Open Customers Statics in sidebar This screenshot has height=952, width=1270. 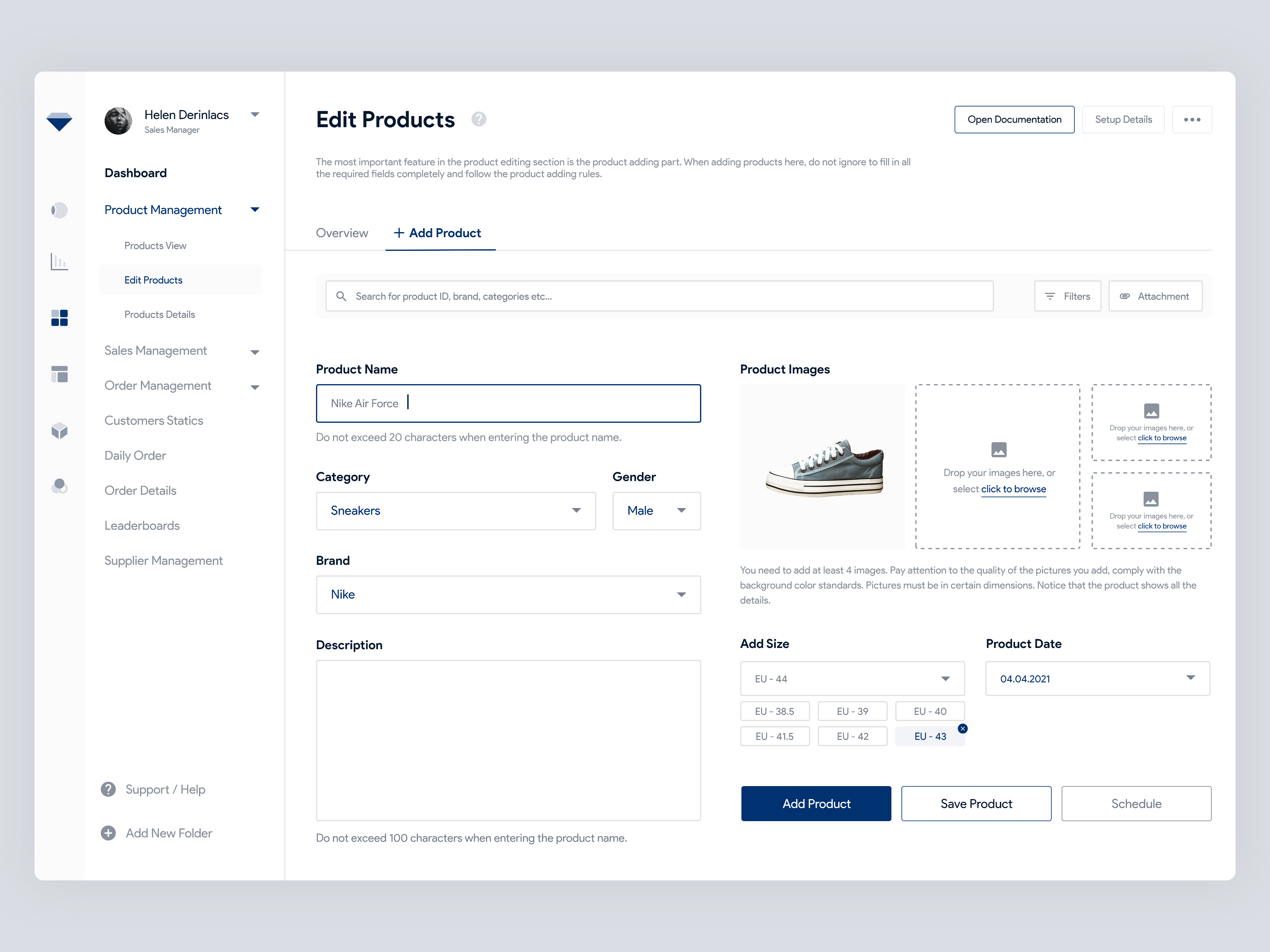154,421
